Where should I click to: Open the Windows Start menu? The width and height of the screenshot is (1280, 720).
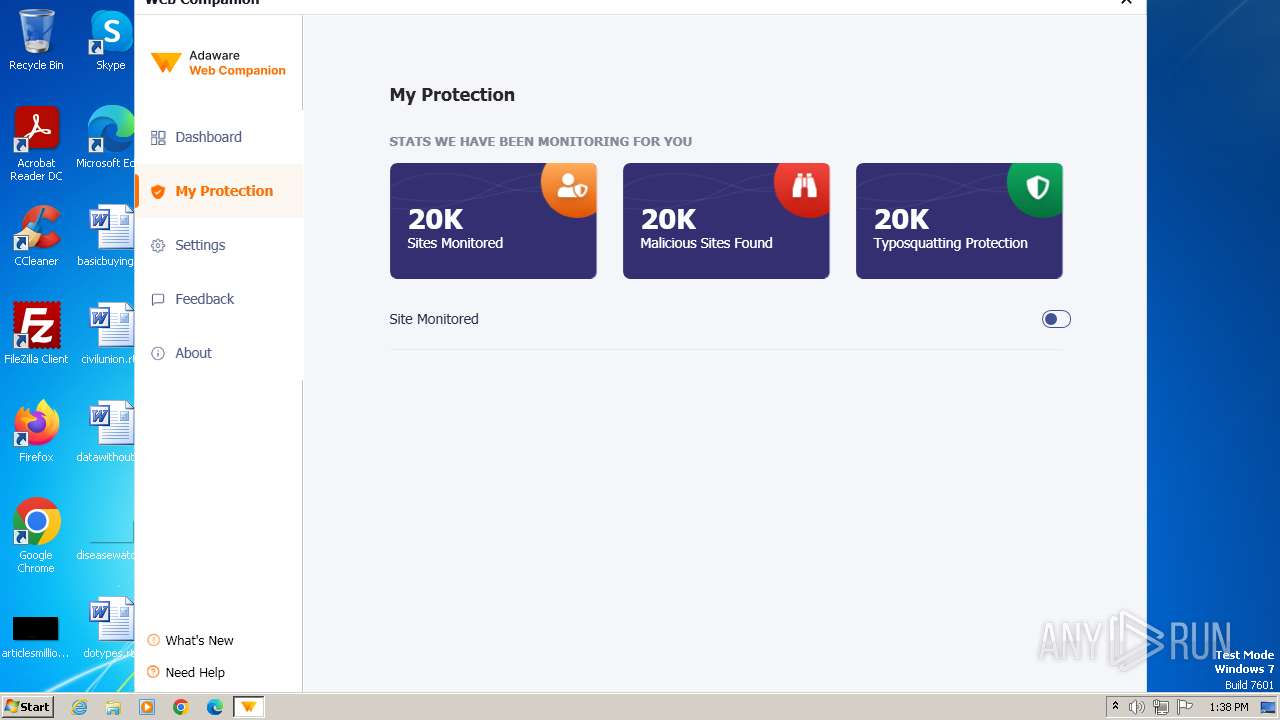pyautogui.click(x=28, y=706)
